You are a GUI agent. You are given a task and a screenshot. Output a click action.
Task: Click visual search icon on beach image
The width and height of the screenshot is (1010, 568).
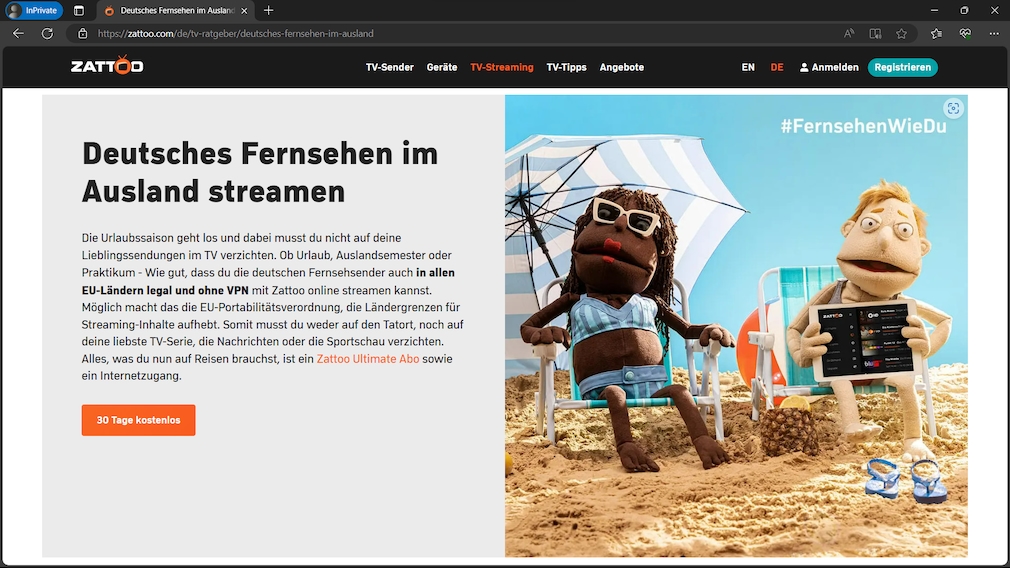tap(953, 108)
